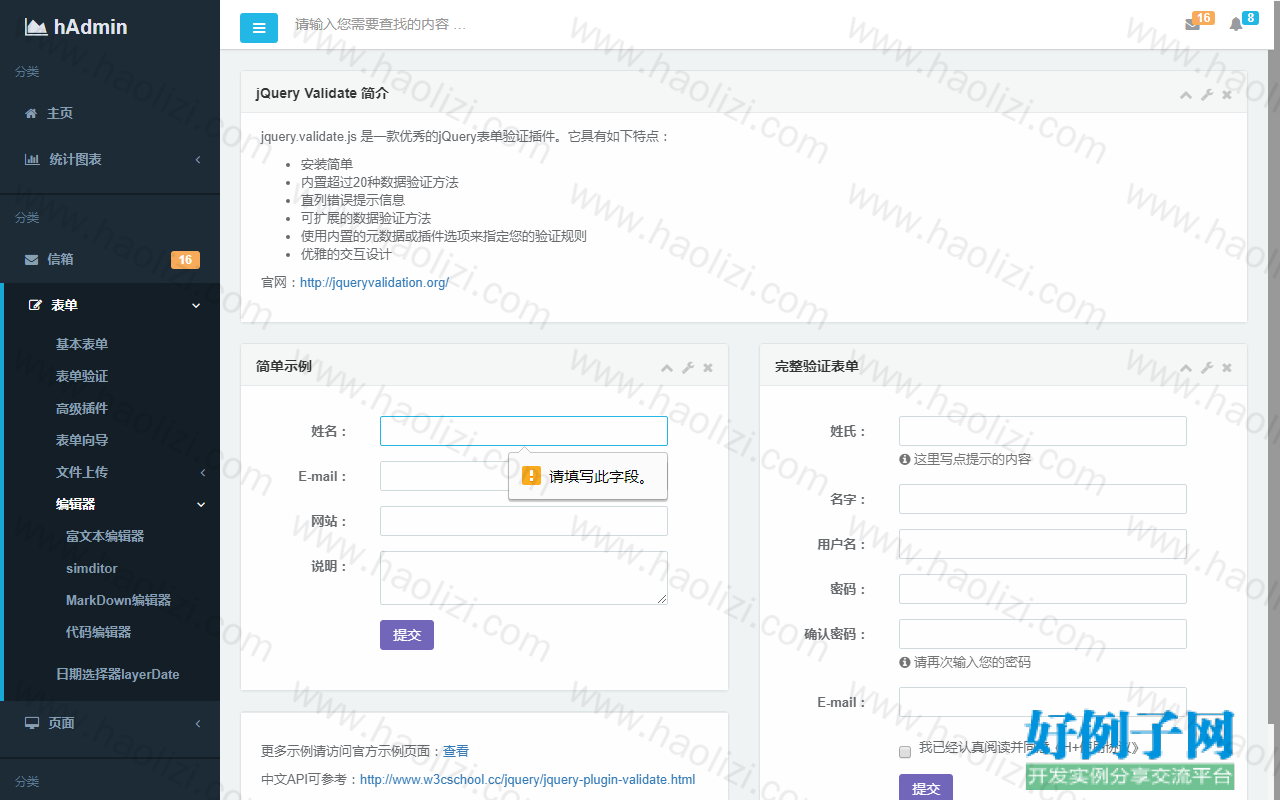Open wrench settings in 完整验证表单 panel
This screenshot has width=1280, height=800.
[x=1207, y=367]
